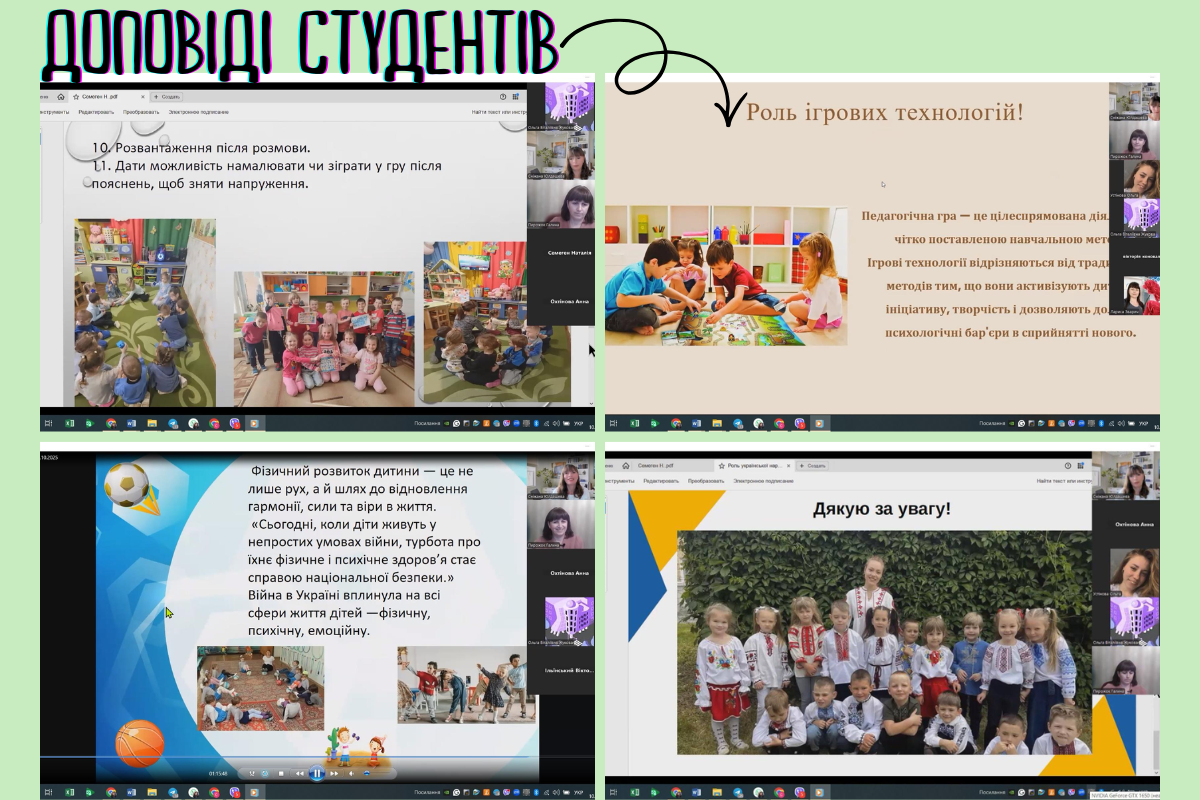The image size is (1200, 800).
Task: Open Telegram in the bottom-left screenshot's taskbar
Action: (x=172, y=792)
